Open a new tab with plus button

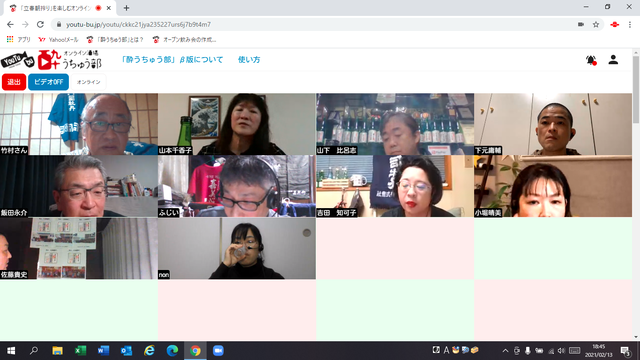[126, 8]
